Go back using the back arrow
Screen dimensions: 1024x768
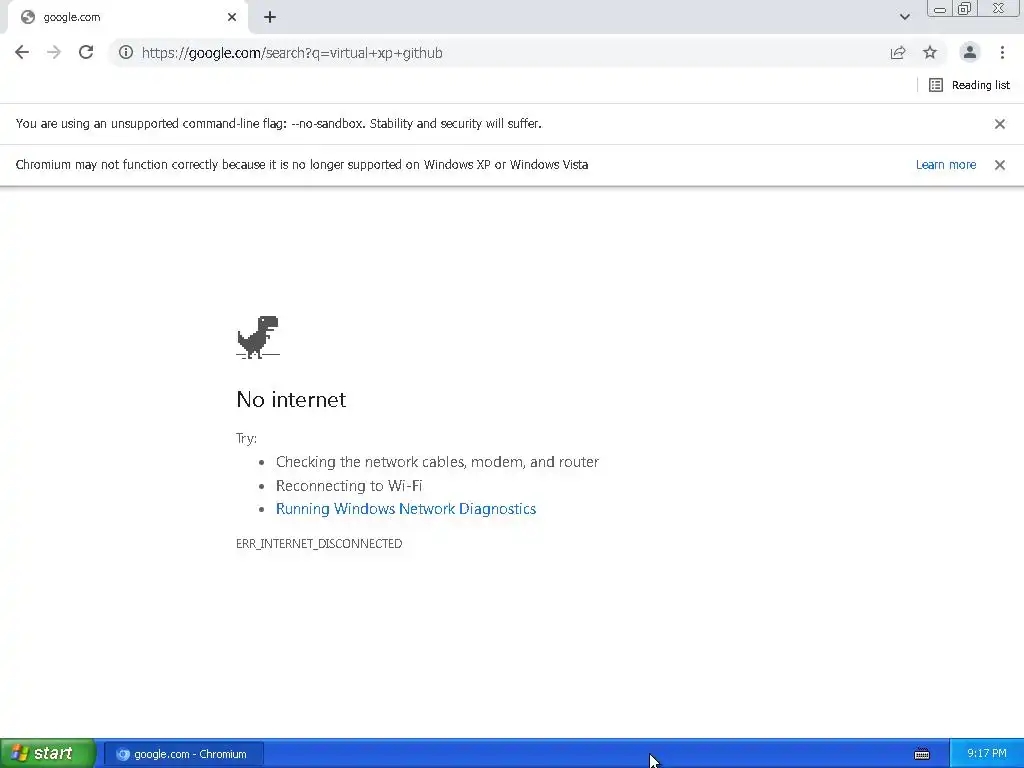click(22, 52)
